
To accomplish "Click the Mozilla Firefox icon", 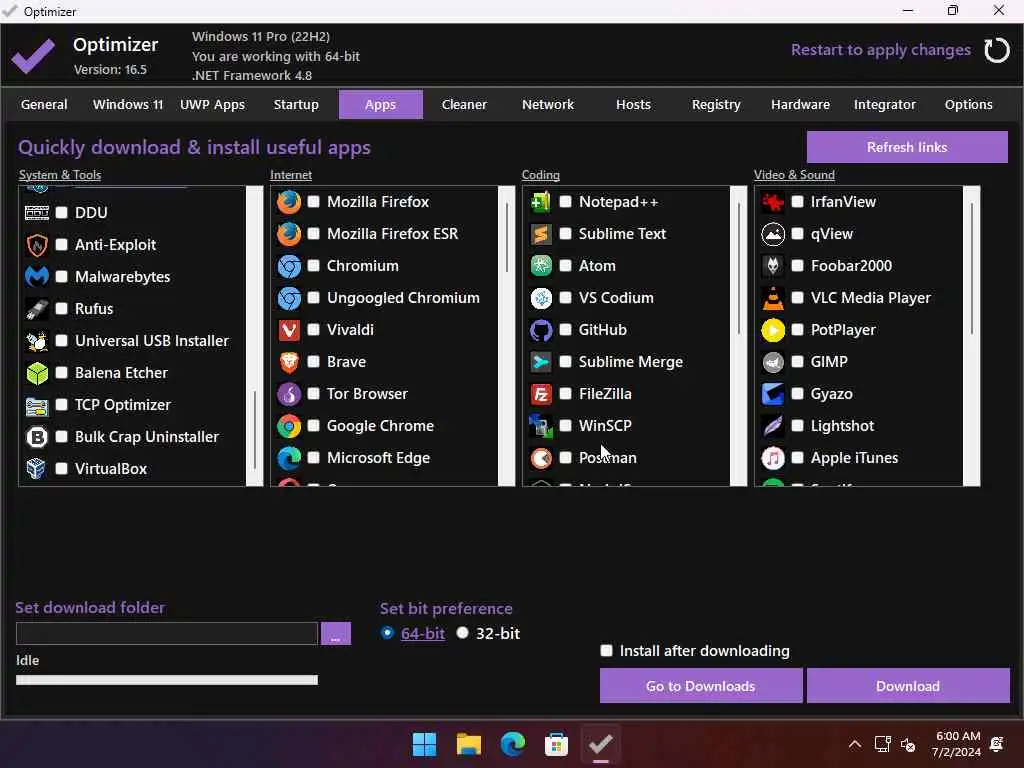I will [x=289, y=202].
